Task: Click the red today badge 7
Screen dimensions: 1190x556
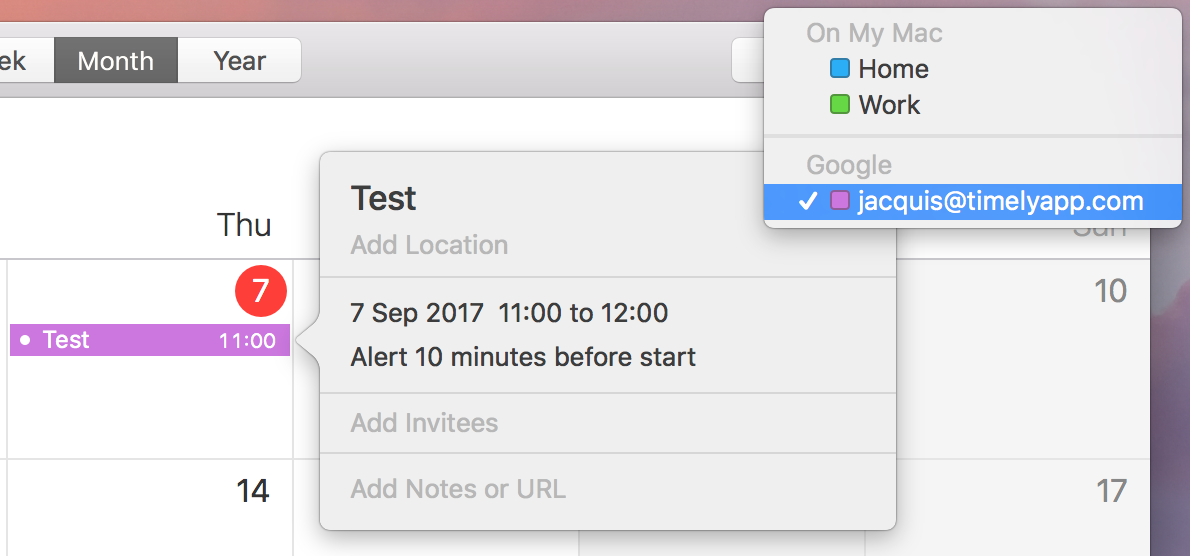Action: 260,291
